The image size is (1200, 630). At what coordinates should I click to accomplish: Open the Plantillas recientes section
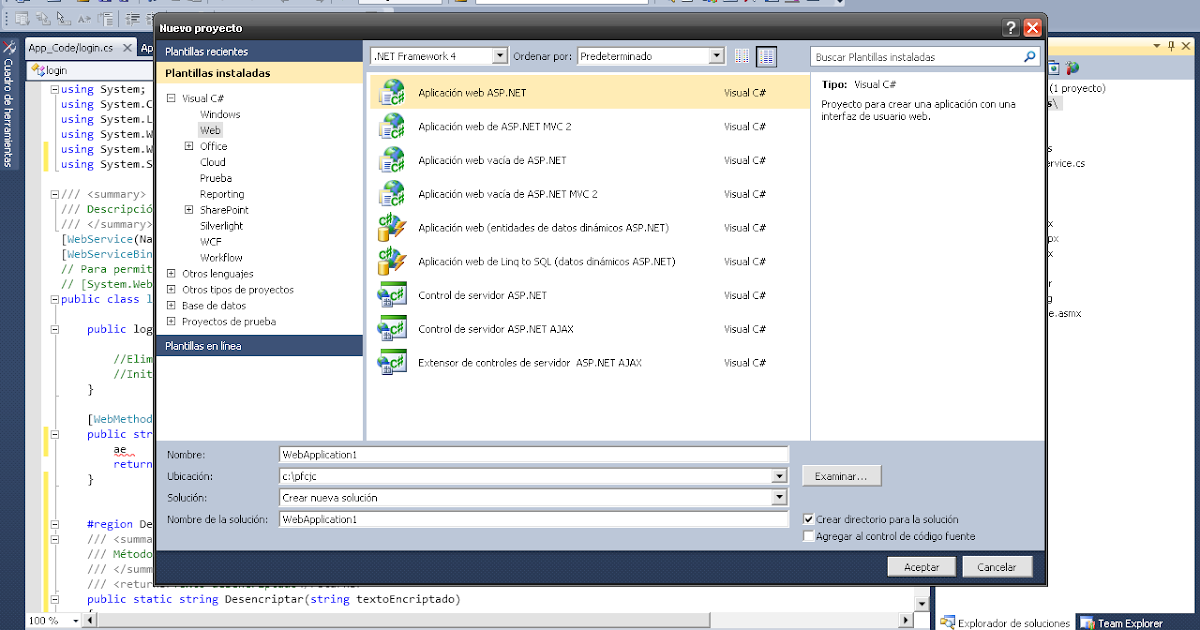click(259, 51)
